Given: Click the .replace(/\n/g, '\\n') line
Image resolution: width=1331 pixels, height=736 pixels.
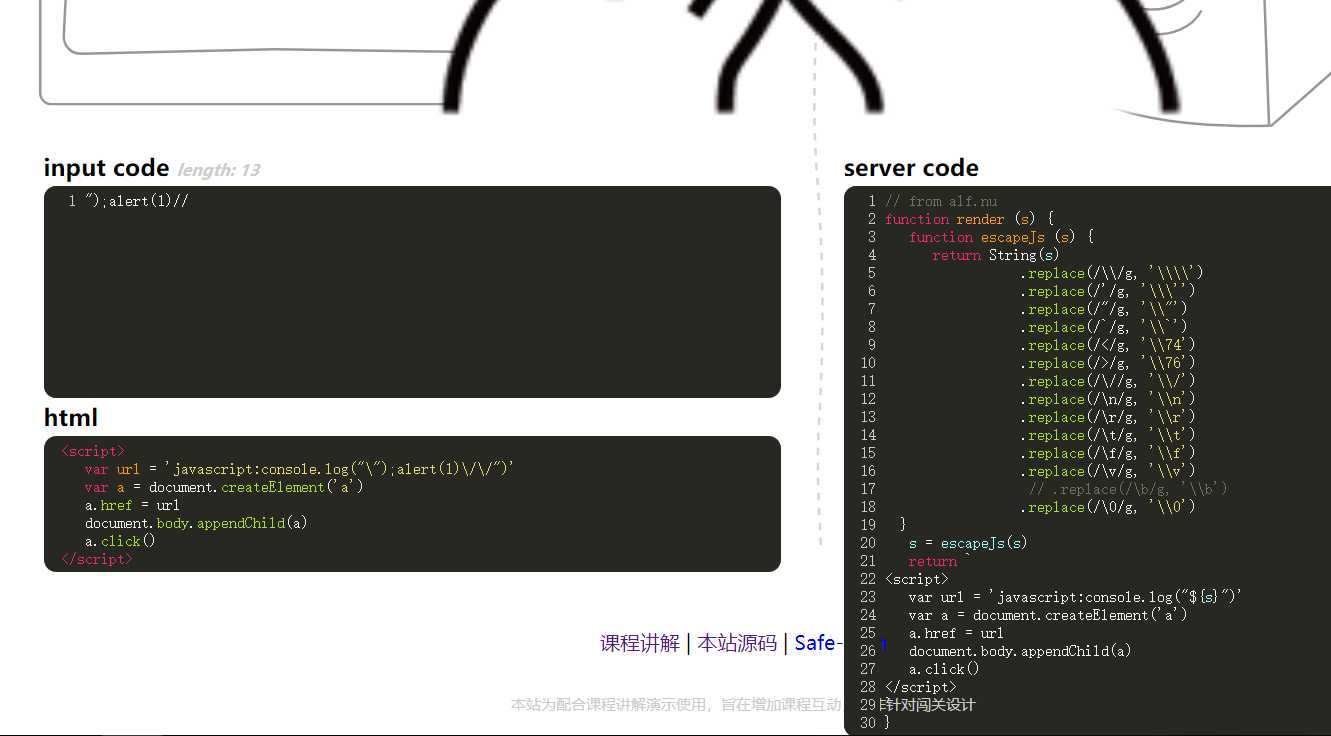Looking at the screenshot, I should (1108, 399).
